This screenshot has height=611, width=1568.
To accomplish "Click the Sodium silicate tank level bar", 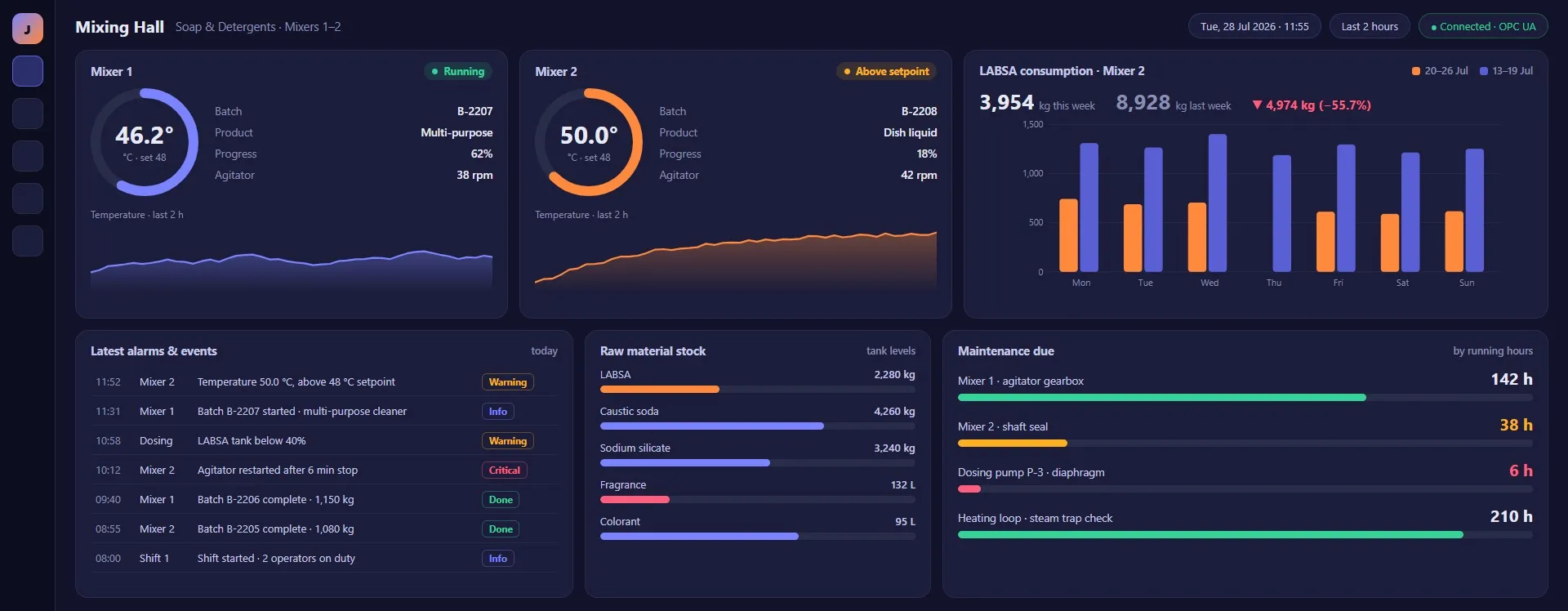I will click(758, 463).
